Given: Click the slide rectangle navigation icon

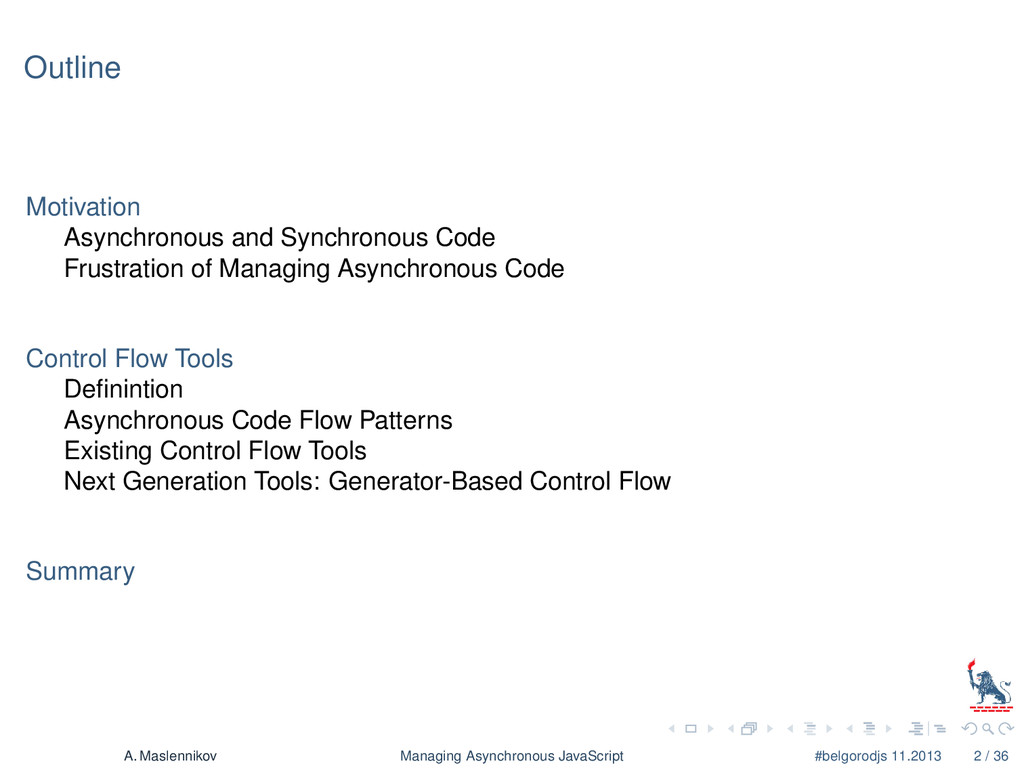Looking at the screenshot, I should tap(690, 729).
